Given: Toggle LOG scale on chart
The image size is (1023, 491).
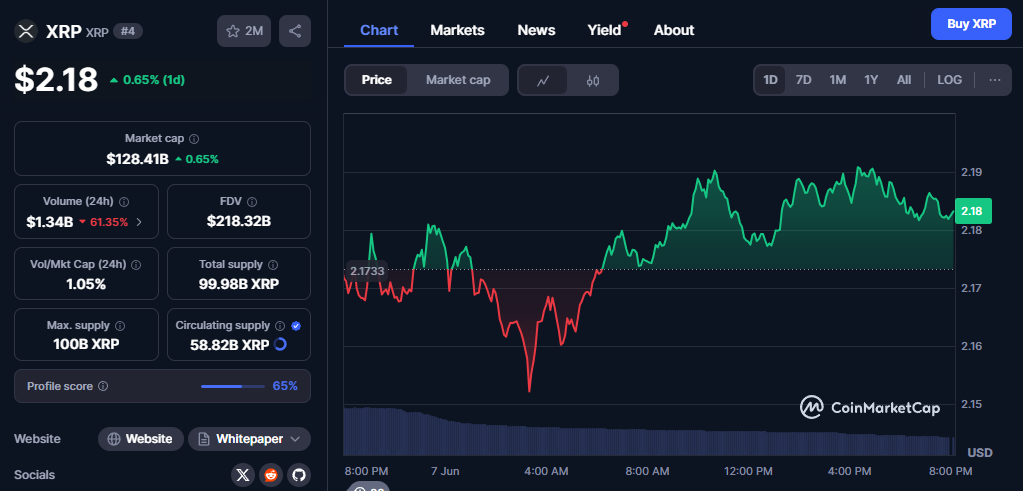Looking at the screenshot, I should pos(949,80).
